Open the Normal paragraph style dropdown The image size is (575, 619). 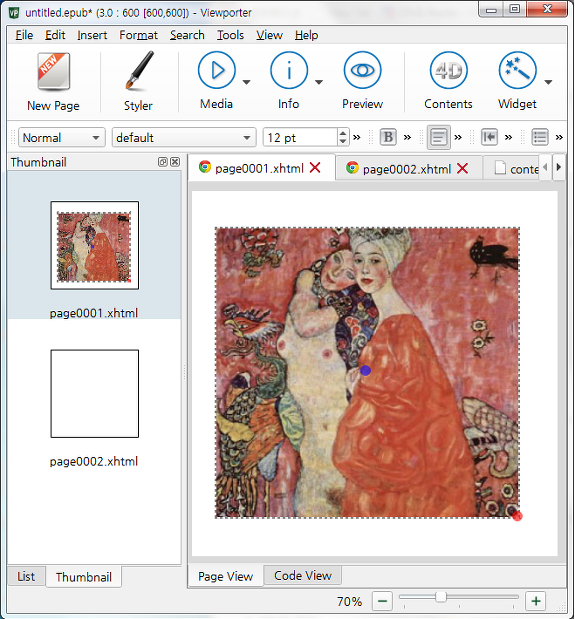coord(62,137)
